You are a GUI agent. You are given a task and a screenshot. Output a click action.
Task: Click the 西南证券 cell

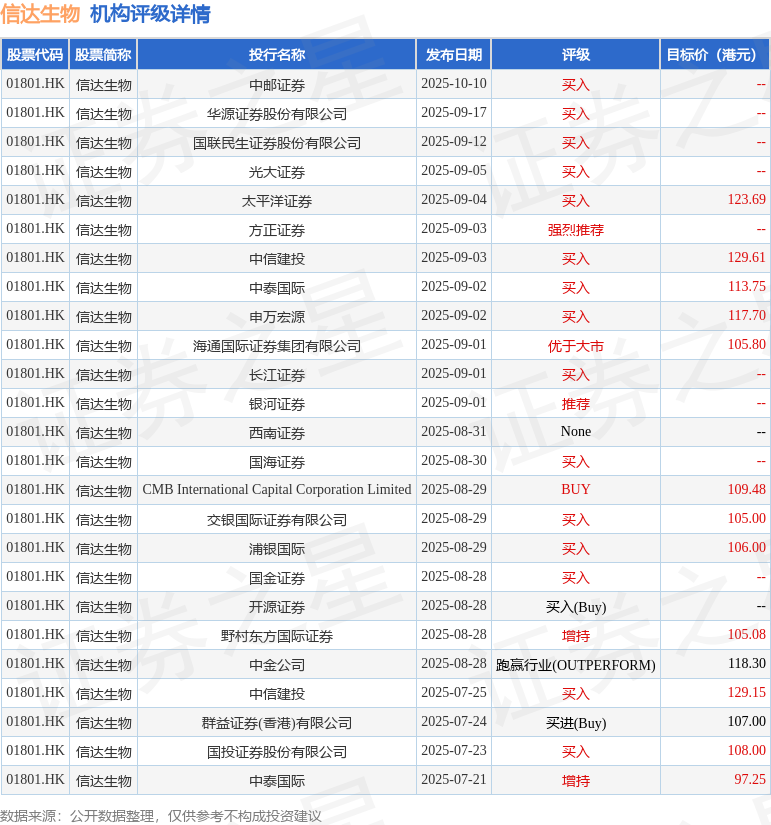click(277, 433)
